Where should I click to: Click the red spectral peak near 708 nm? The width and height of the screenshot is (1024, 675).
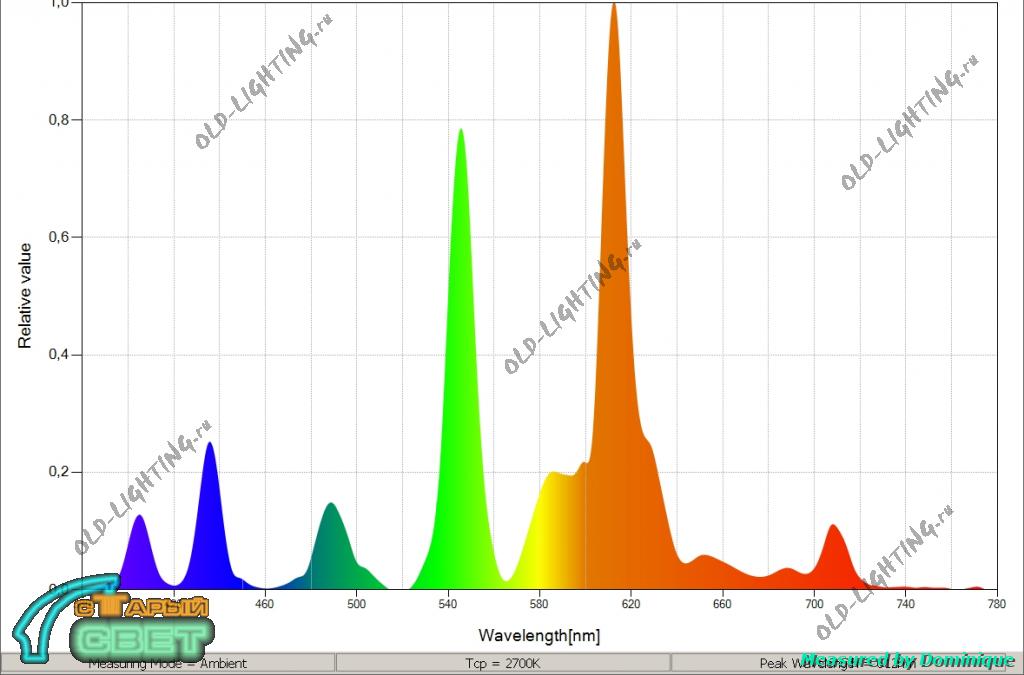click(x=833, y=555)
